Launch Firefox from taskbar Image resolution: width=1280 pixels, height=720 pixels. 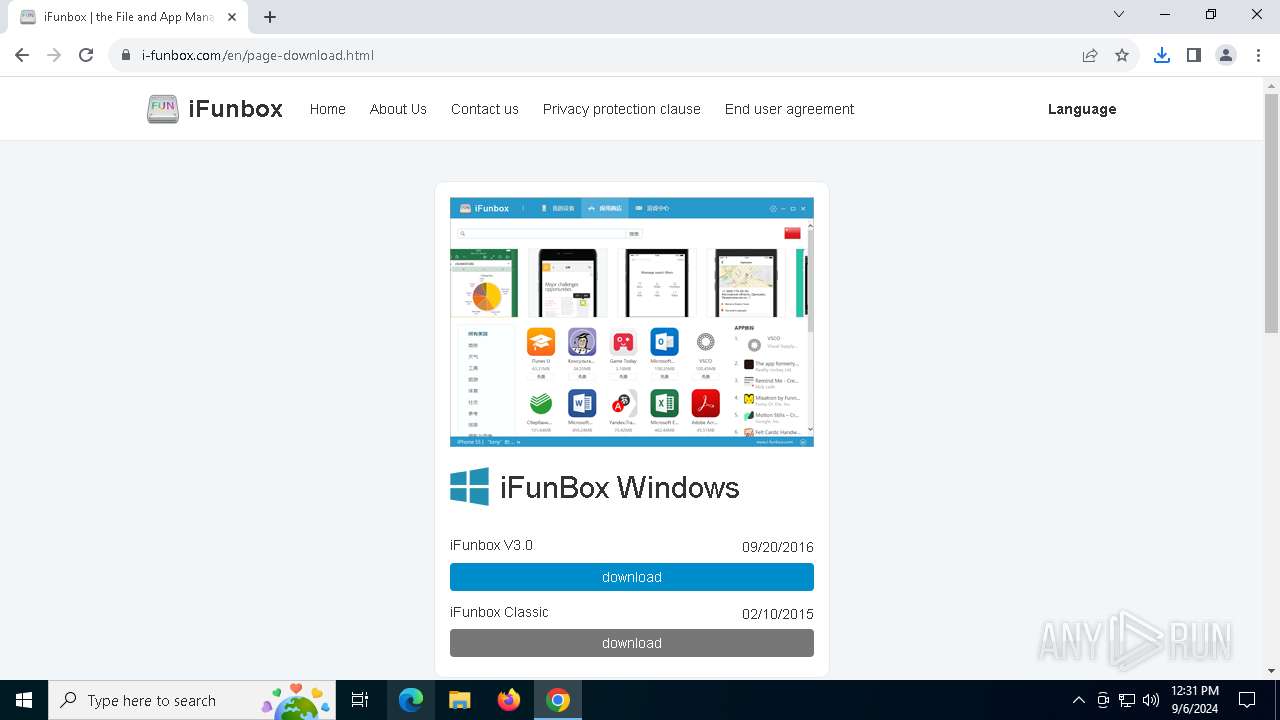(x=509, y=700)
